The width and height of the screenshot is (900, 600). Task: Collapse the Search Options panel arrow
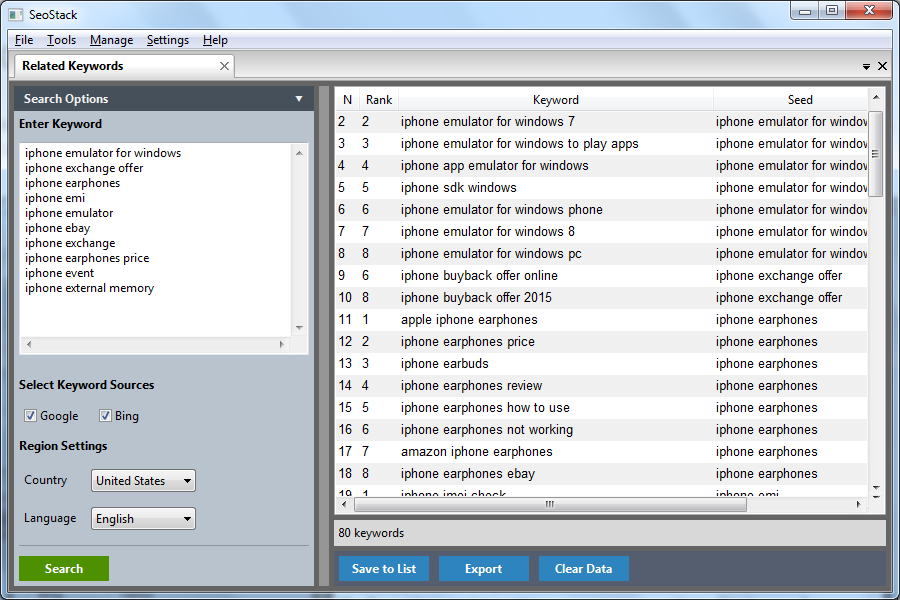(298, 98)
